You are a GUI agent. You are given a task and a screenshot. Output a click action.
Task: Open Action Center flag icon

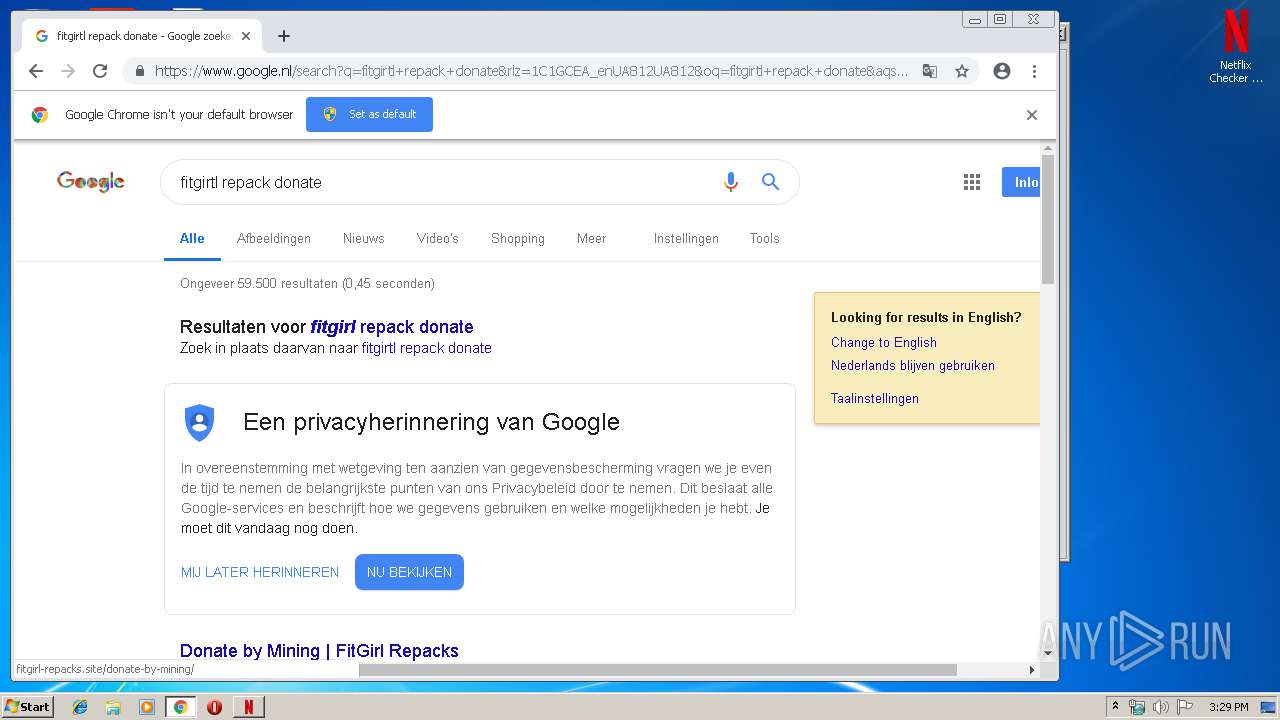tap(1185, 707)
